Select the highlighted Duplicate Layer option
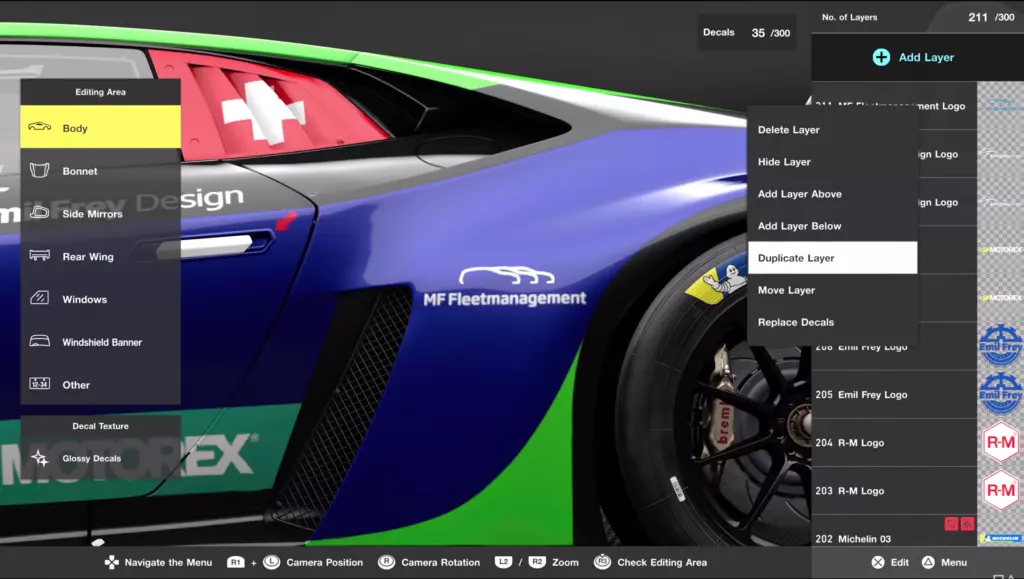Image resolution: width=1024 pixels, height=579 pixels. tap(833, 258)
